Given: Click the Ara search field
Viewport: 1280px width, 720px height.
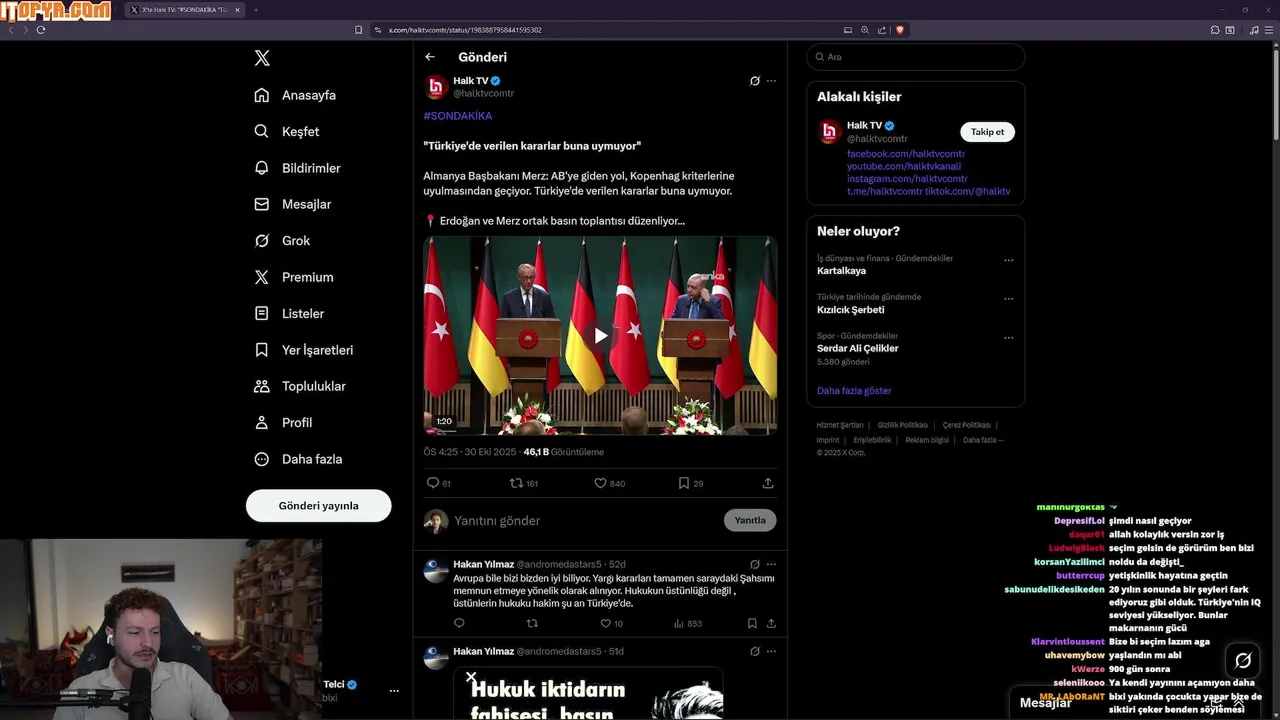Looking at the screenshot, I should tap(916, 57).
